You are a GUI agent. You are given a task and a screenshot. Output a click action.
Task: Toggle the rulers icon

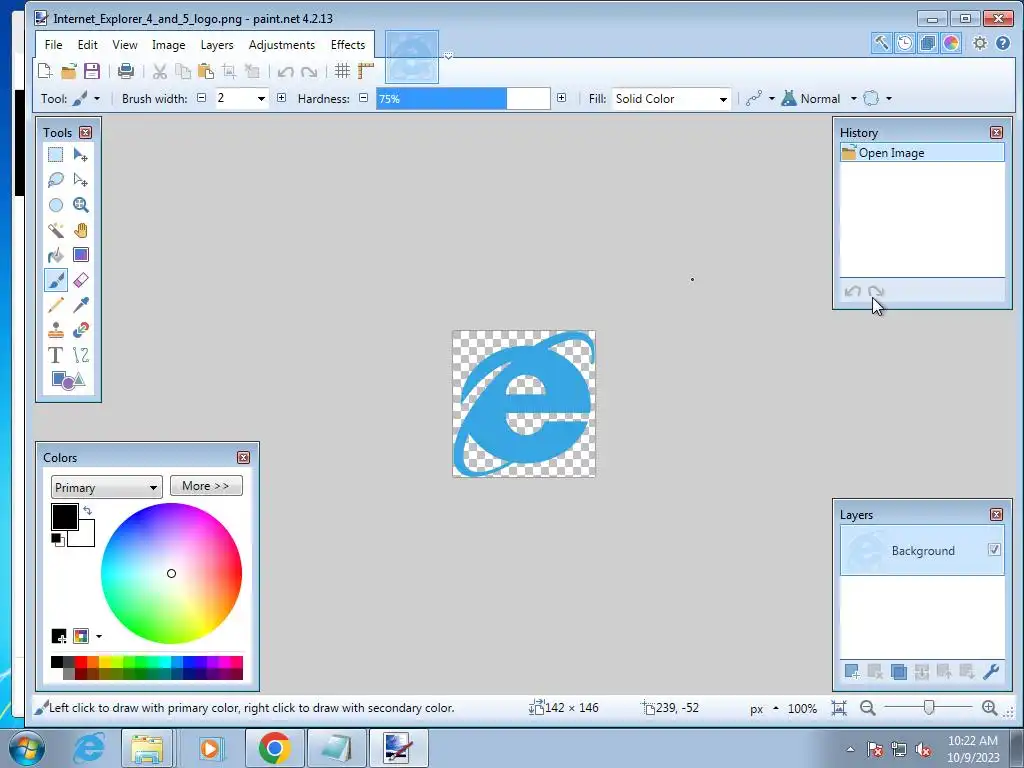(x=366, y=71)
